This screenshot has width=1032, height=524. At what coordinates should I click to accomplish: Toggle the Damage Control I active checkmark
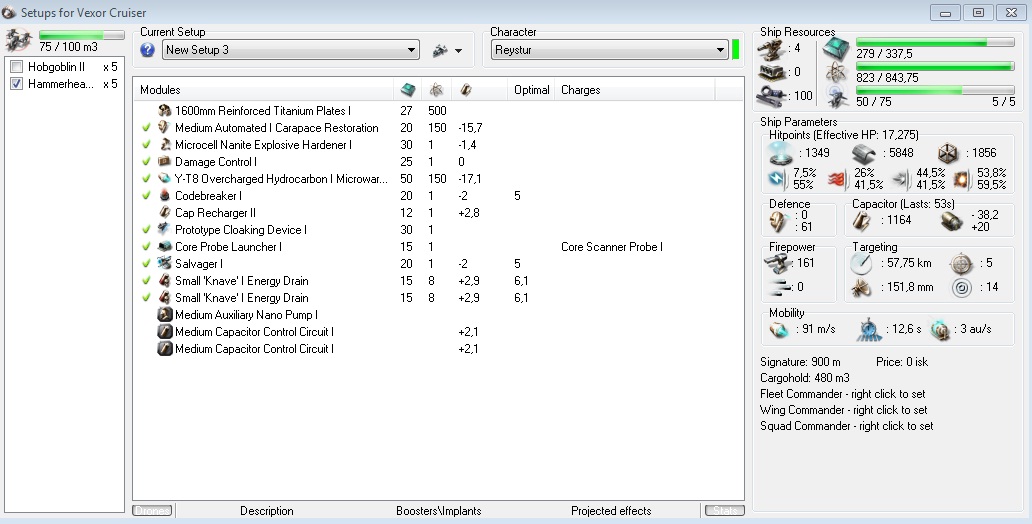(146, 161)
